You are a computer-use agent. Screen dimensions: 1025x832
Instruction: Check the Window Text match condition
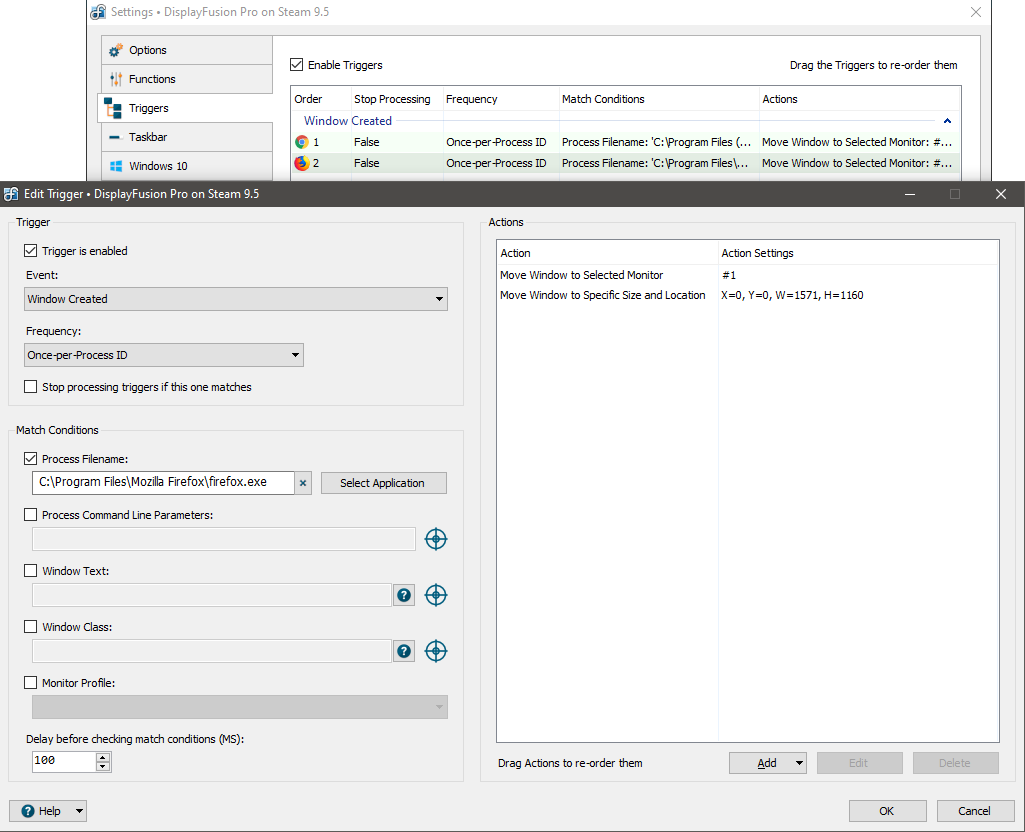[x=31, y=571]
